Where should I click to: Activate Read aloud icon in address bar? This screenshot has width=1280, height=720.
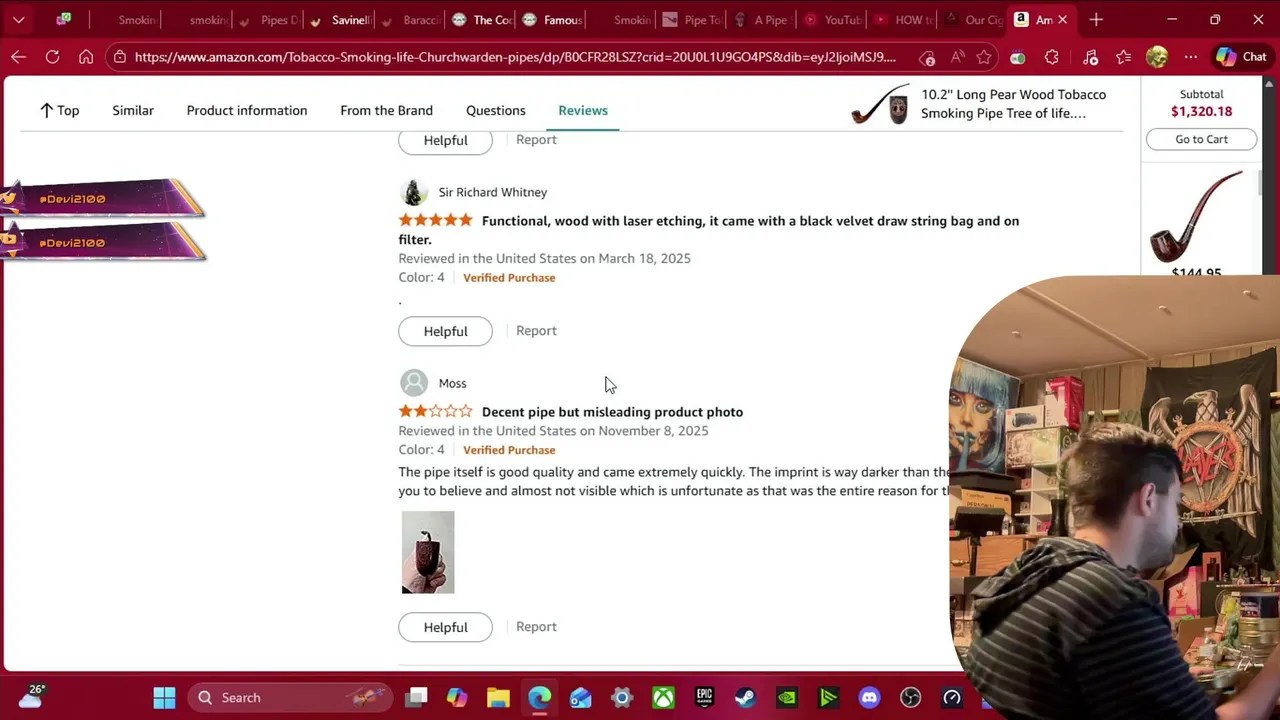(957, 57)
